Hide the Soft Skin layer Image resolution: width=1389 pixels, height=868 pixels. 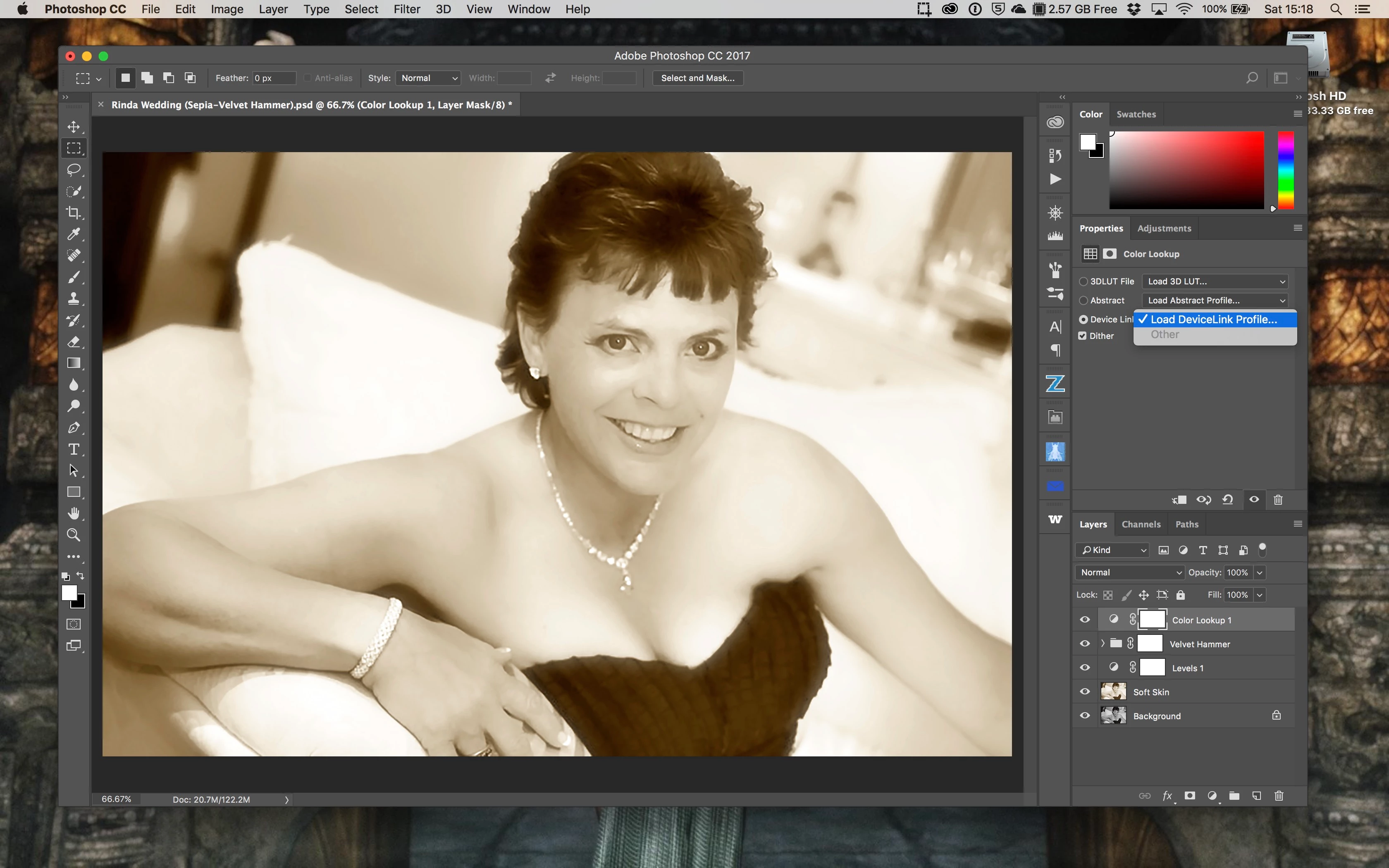pos(1085,692)
